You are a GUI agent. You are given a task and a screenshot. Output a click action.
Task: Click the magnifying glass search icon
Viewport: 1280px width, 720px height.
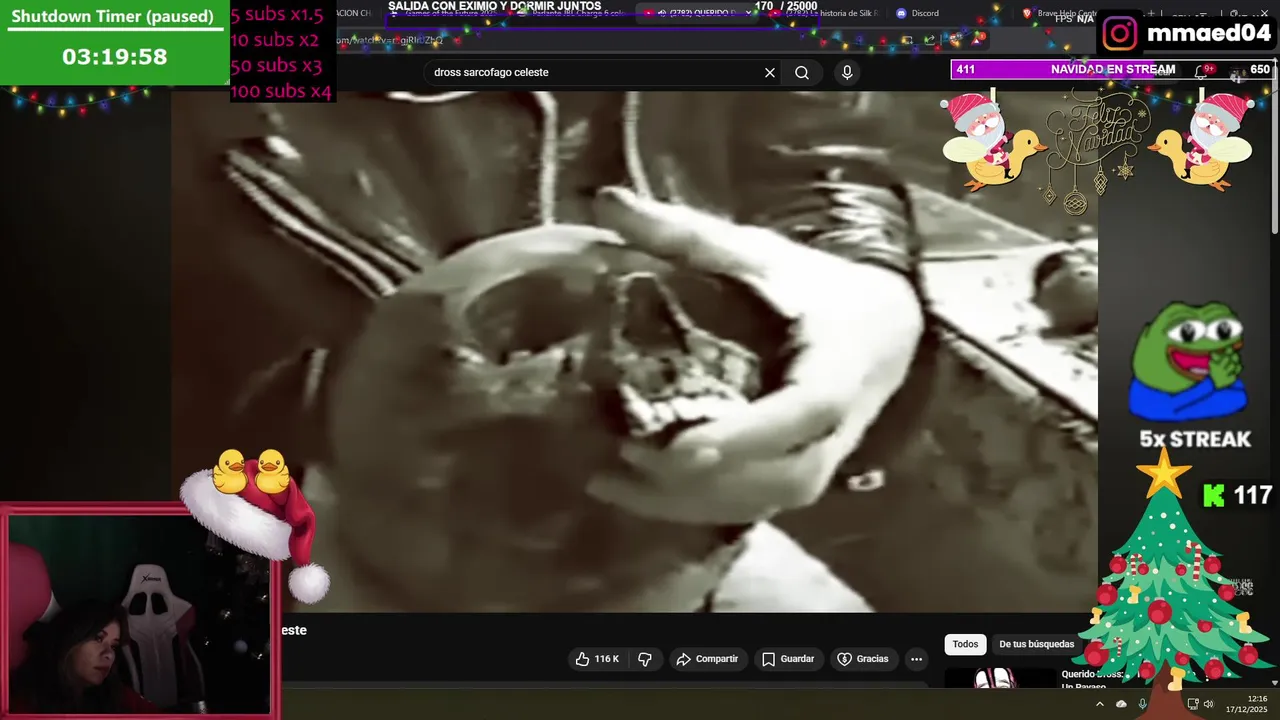802,73
